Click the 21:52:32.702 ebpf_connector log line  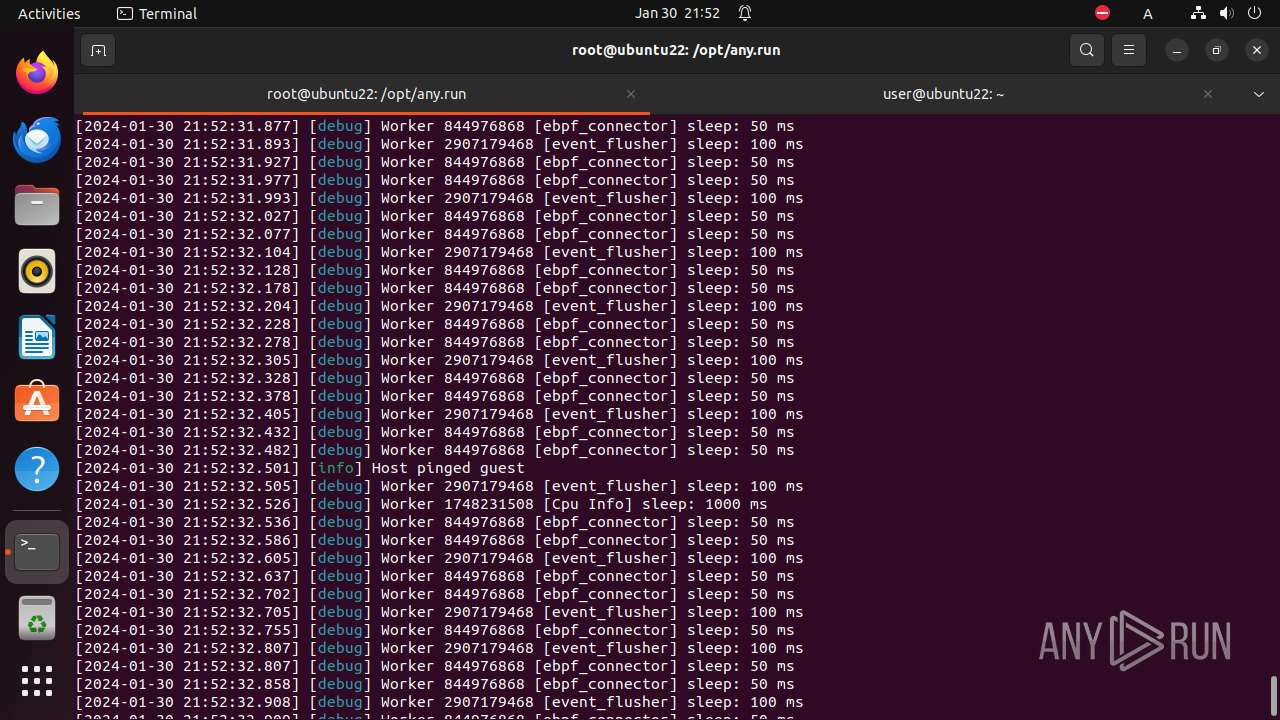pyautogui.click(x=435, y=594)
